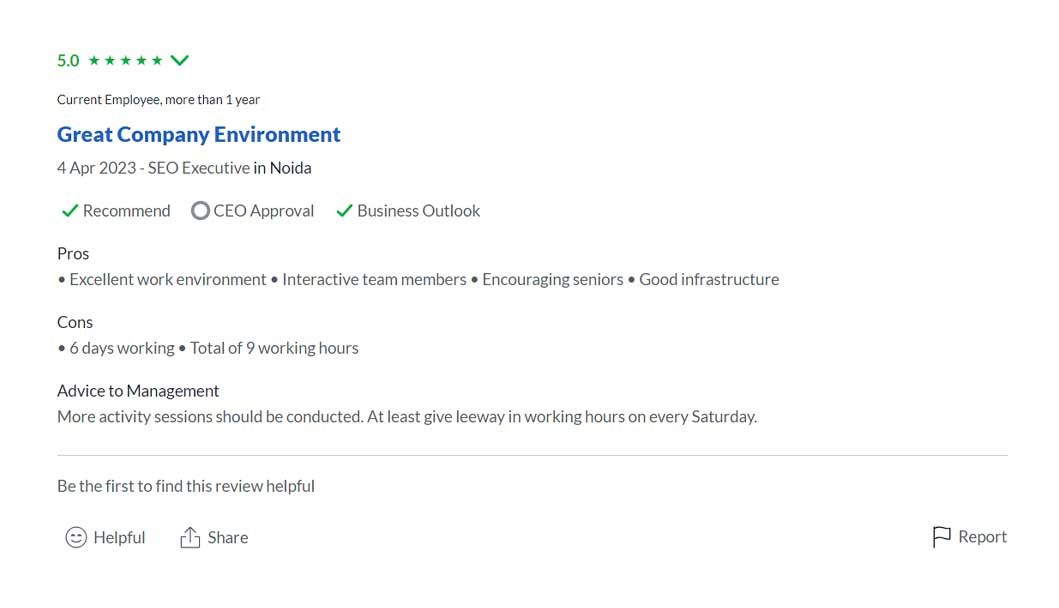Click the second green rating star
Viewport: 1059px width, 608px height.
click(110, 61)
